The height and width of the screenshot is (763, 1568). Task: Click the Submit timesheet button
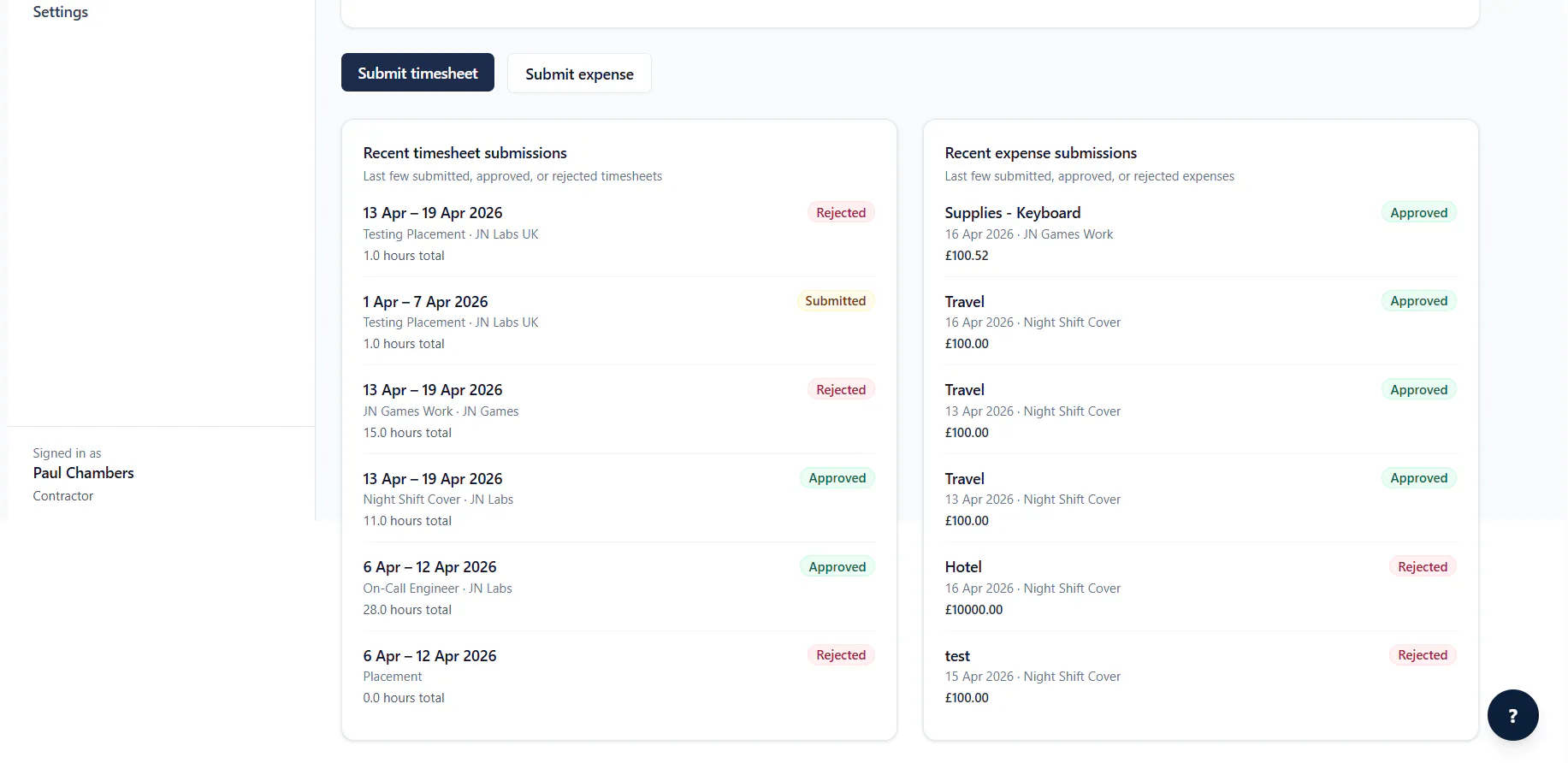click(x=417, y=73)
